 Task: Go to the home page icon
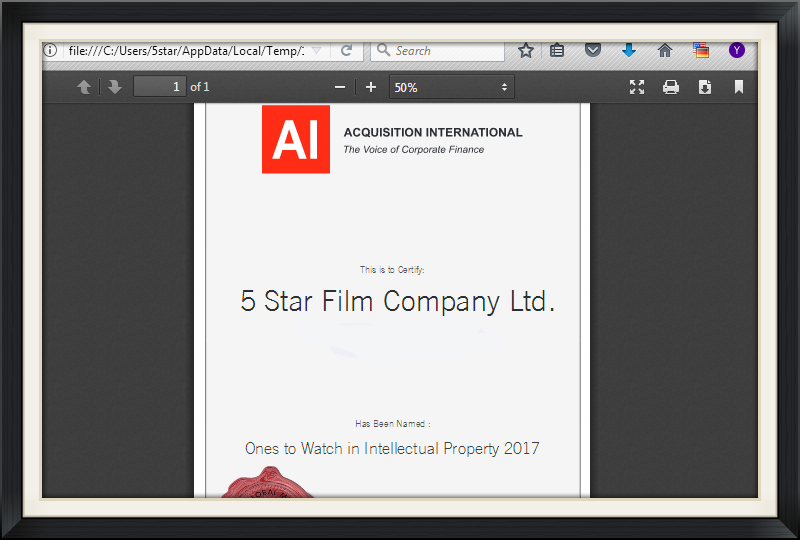(664, 50)
